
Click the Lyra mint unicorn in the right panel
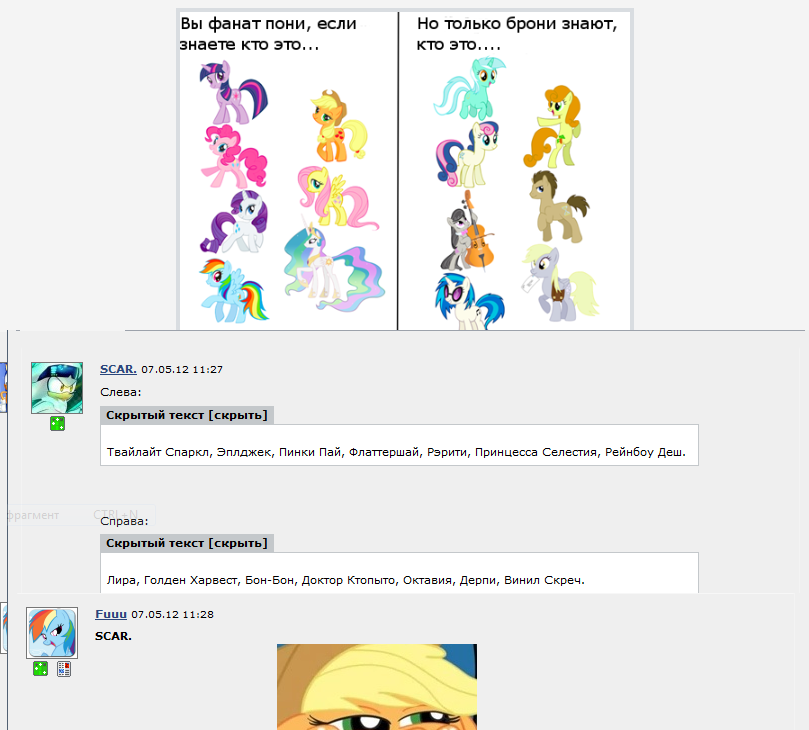(470, 88)
